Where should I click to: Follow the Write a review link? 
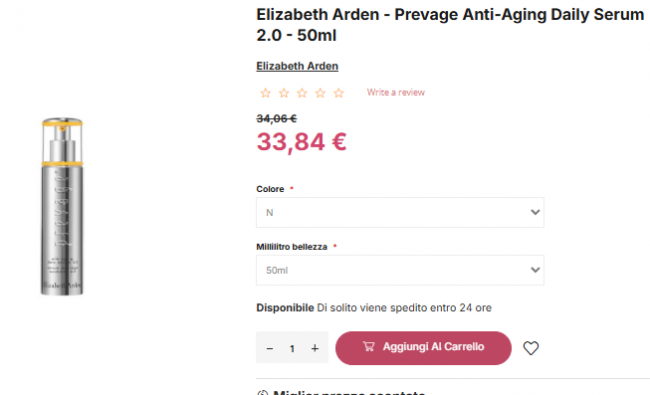[x=395, y=92]
